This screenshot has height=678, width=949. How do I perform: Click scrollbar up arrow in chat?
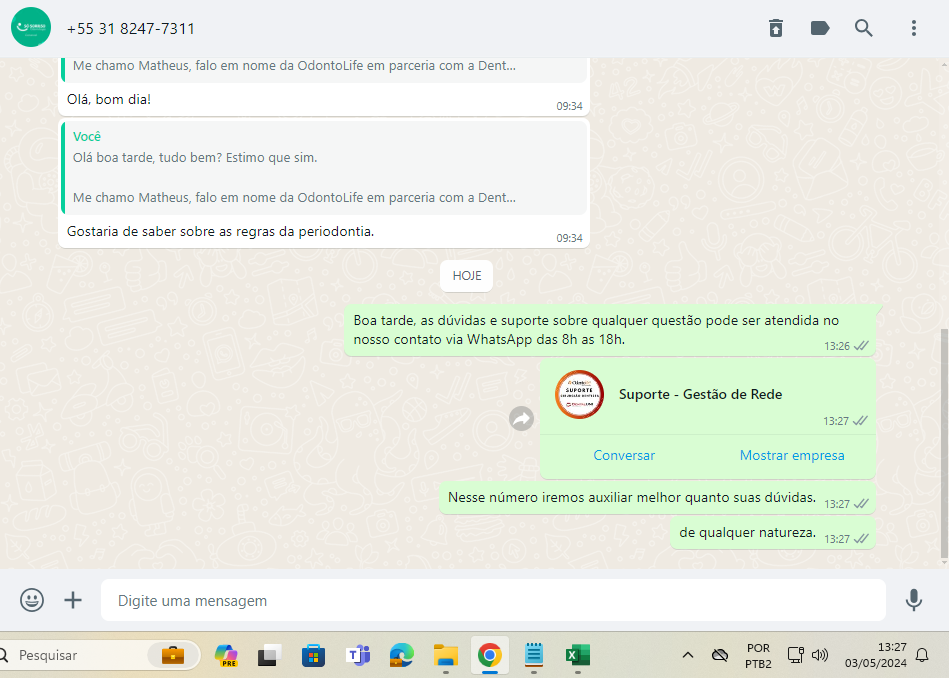(945, 64)
